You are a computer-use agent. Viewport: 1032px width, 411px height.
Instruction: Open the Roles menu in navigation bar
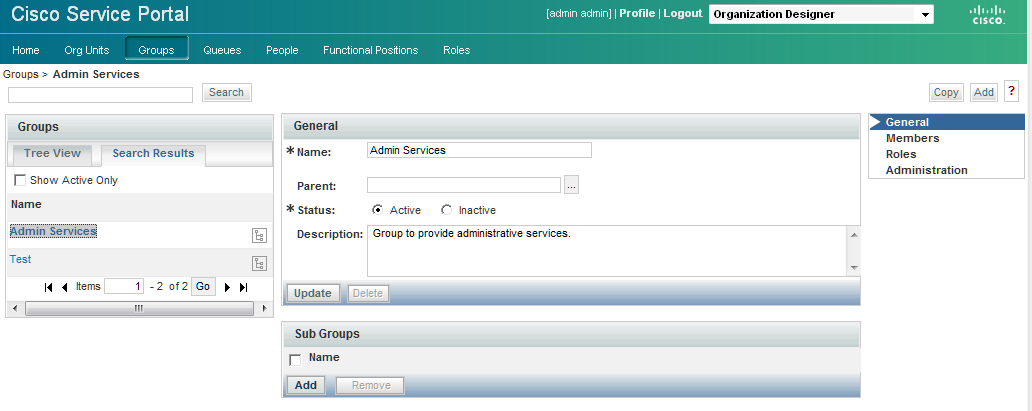[x=457, y=50]
